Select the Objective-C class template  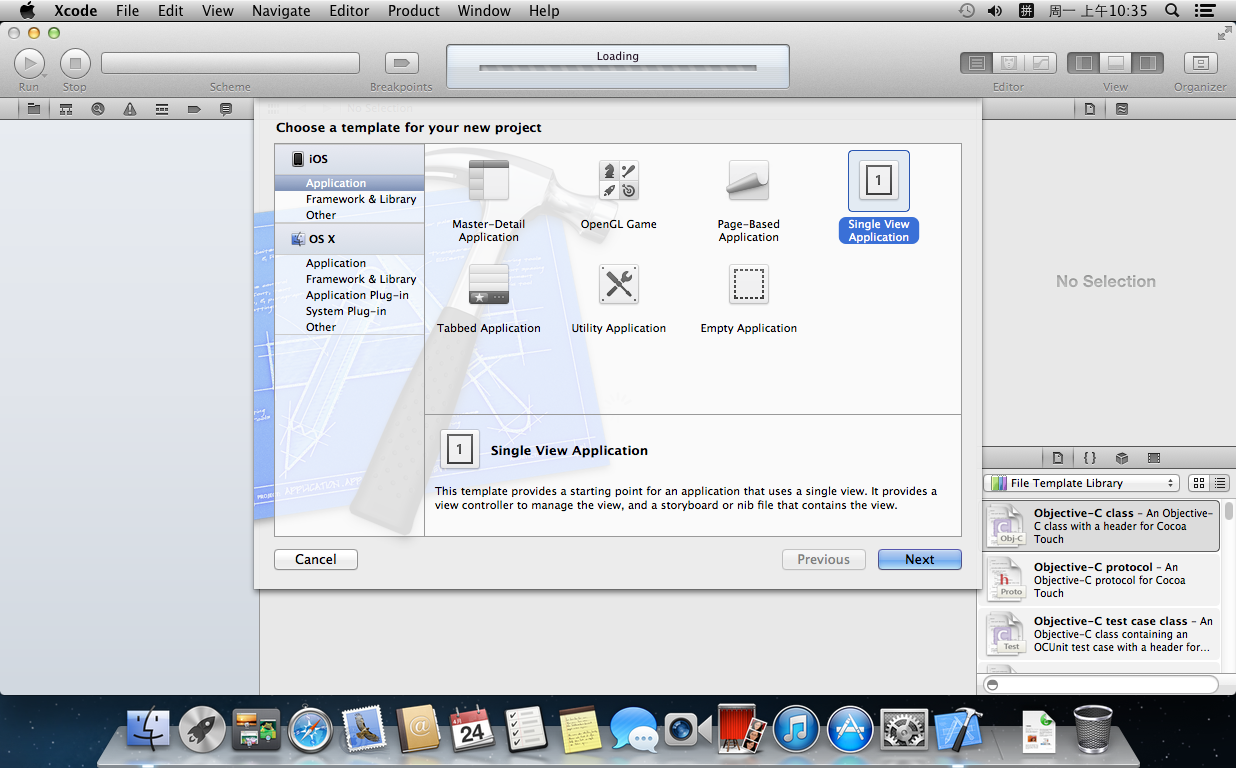pyautogui.click(x=1099, y=526)
